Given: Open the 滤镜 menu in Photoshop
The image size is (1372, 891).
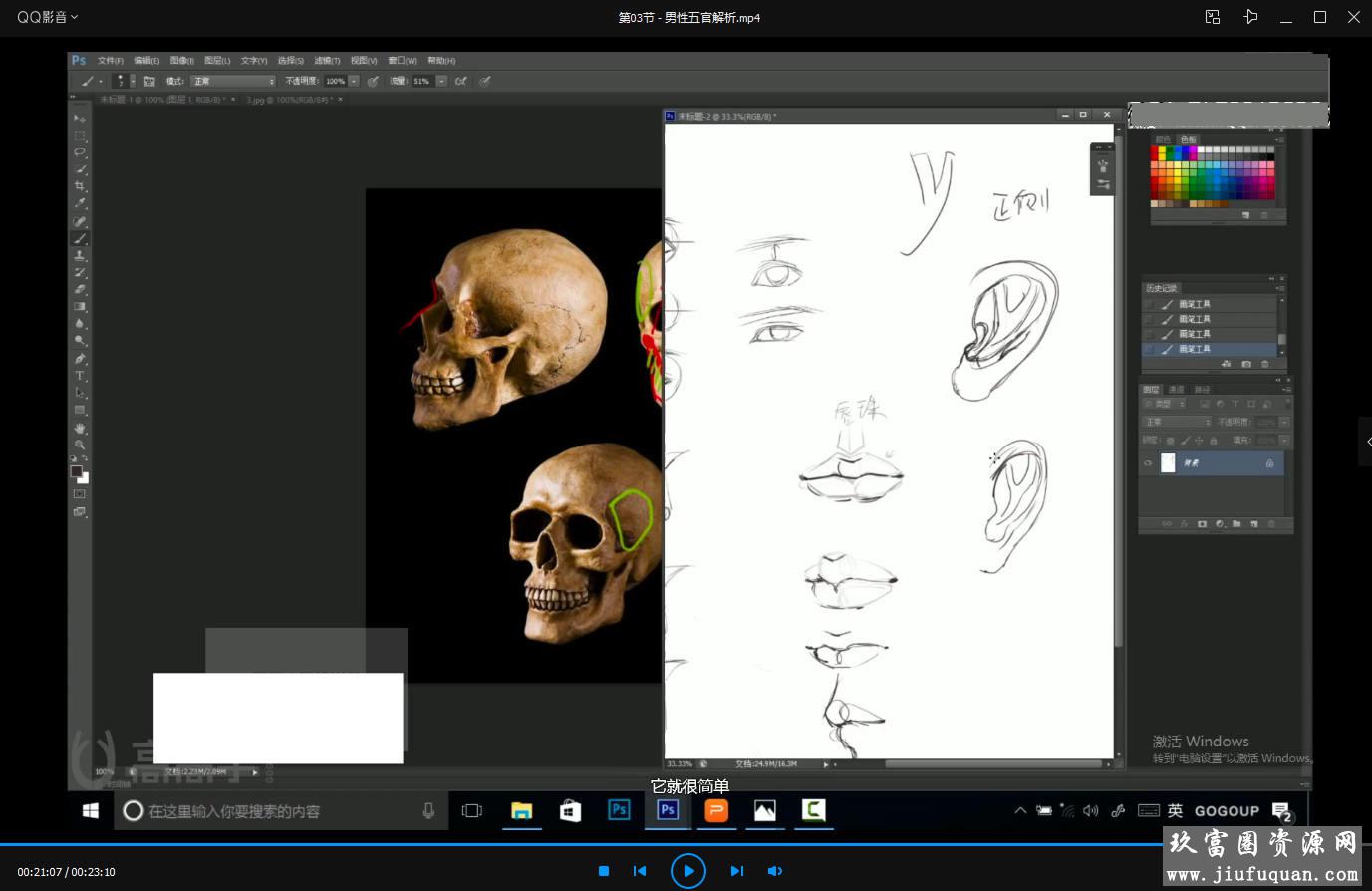Looking at the screenshot, I should (327, 61).
